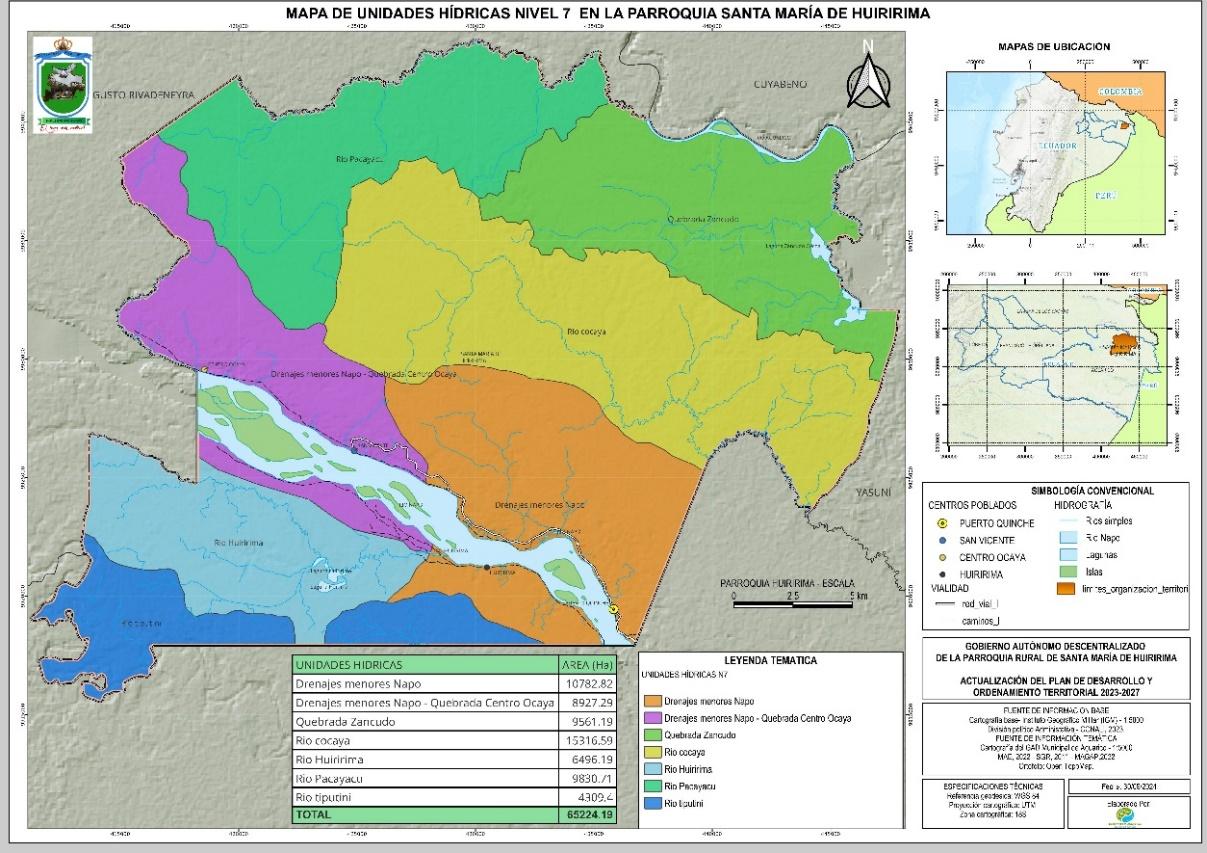Click the north arrow compass icon
The height and width of the screenshot is (853, 1207).
point(868,76)
